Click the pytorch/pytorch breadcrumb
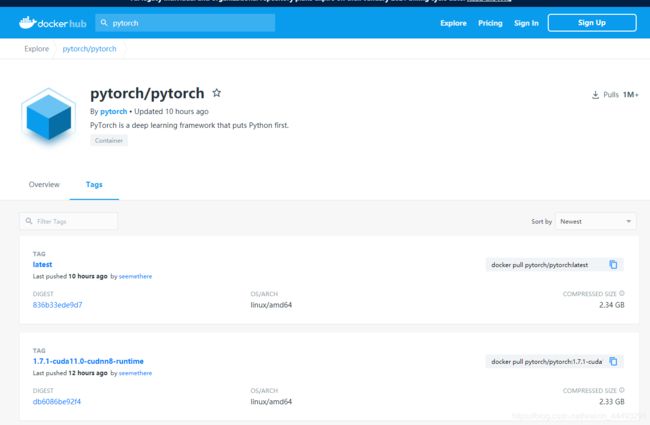 coord(89,49)
